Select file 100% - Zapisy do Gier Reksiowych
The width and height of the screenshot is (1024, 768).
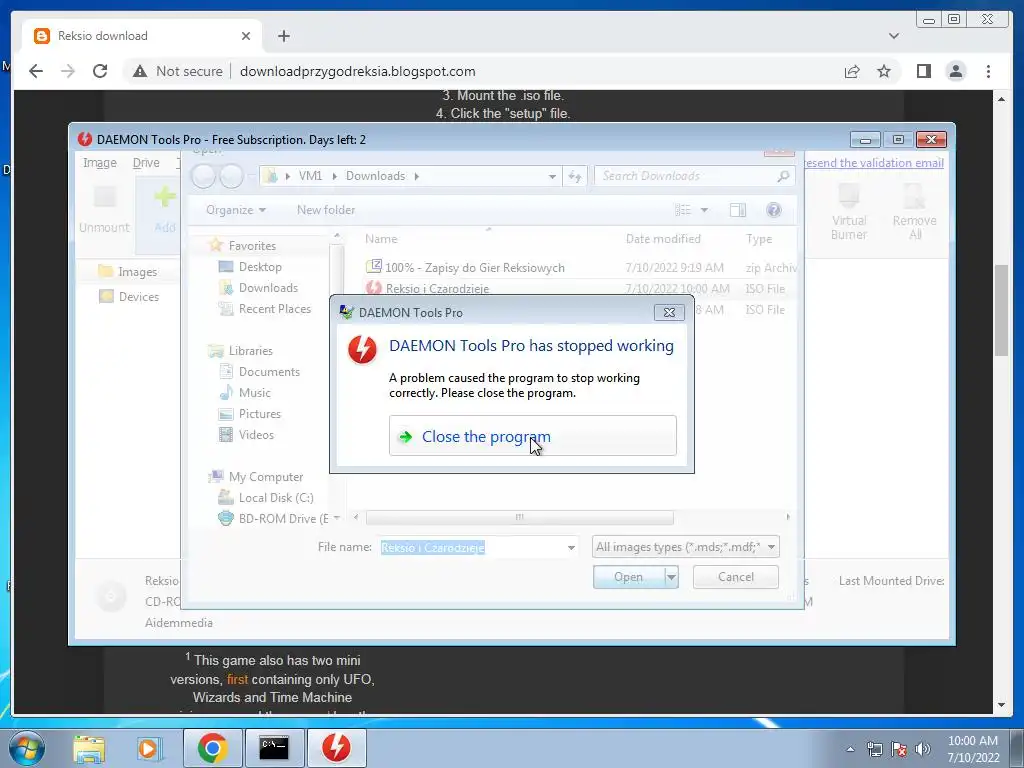(x=475, y=267)
